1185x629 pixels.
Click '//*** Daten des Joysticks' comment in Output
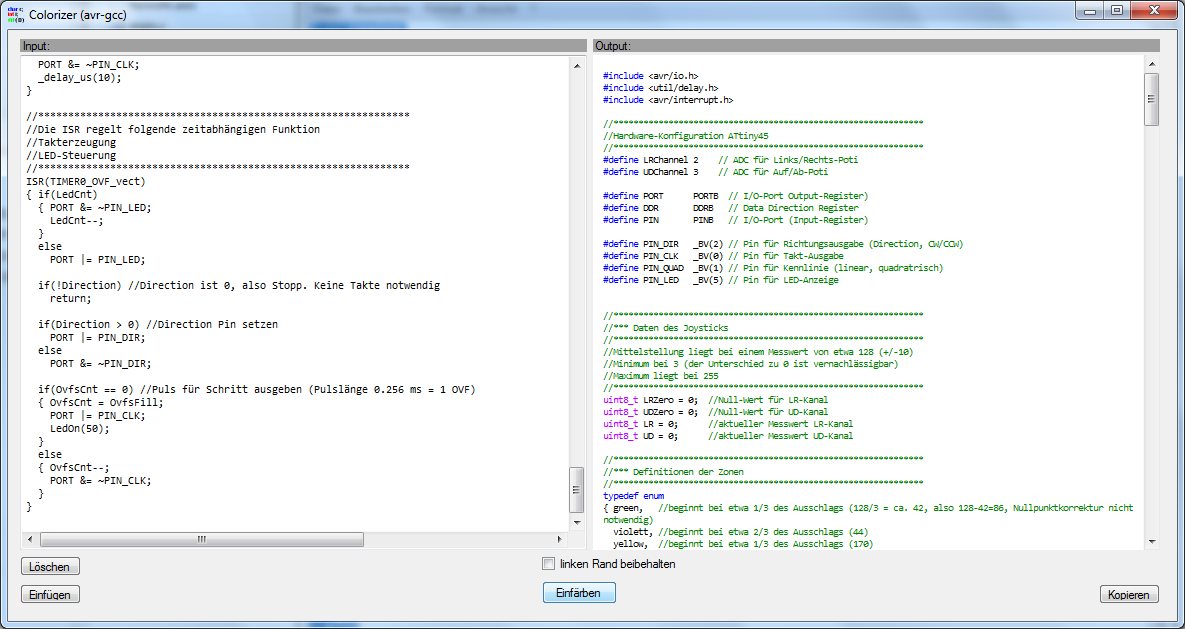click(666, 328)
